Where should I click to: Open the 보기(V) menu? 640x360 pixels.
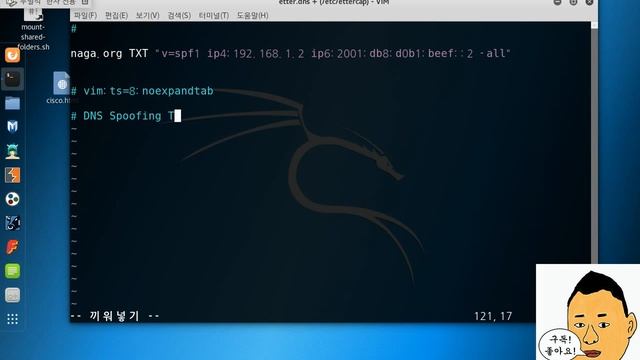[147, 16]
